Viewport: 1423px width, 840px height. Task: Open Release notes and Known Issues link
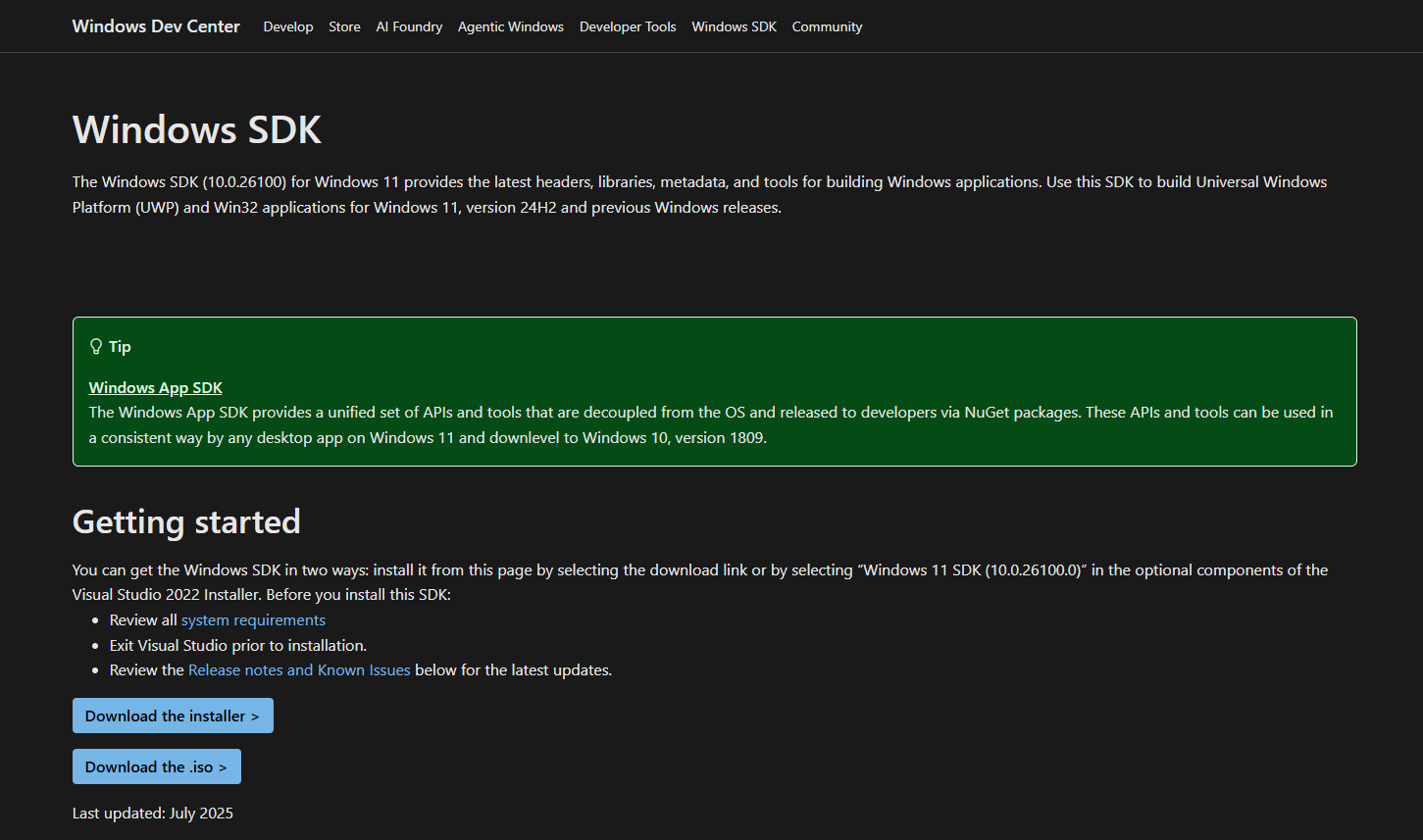click(x=299, y=670)
